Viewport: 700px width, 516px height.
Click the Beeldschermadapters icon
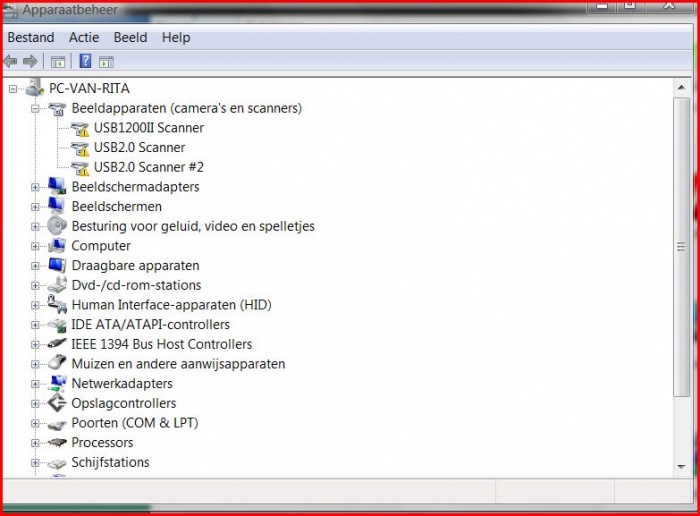(57, 186)
